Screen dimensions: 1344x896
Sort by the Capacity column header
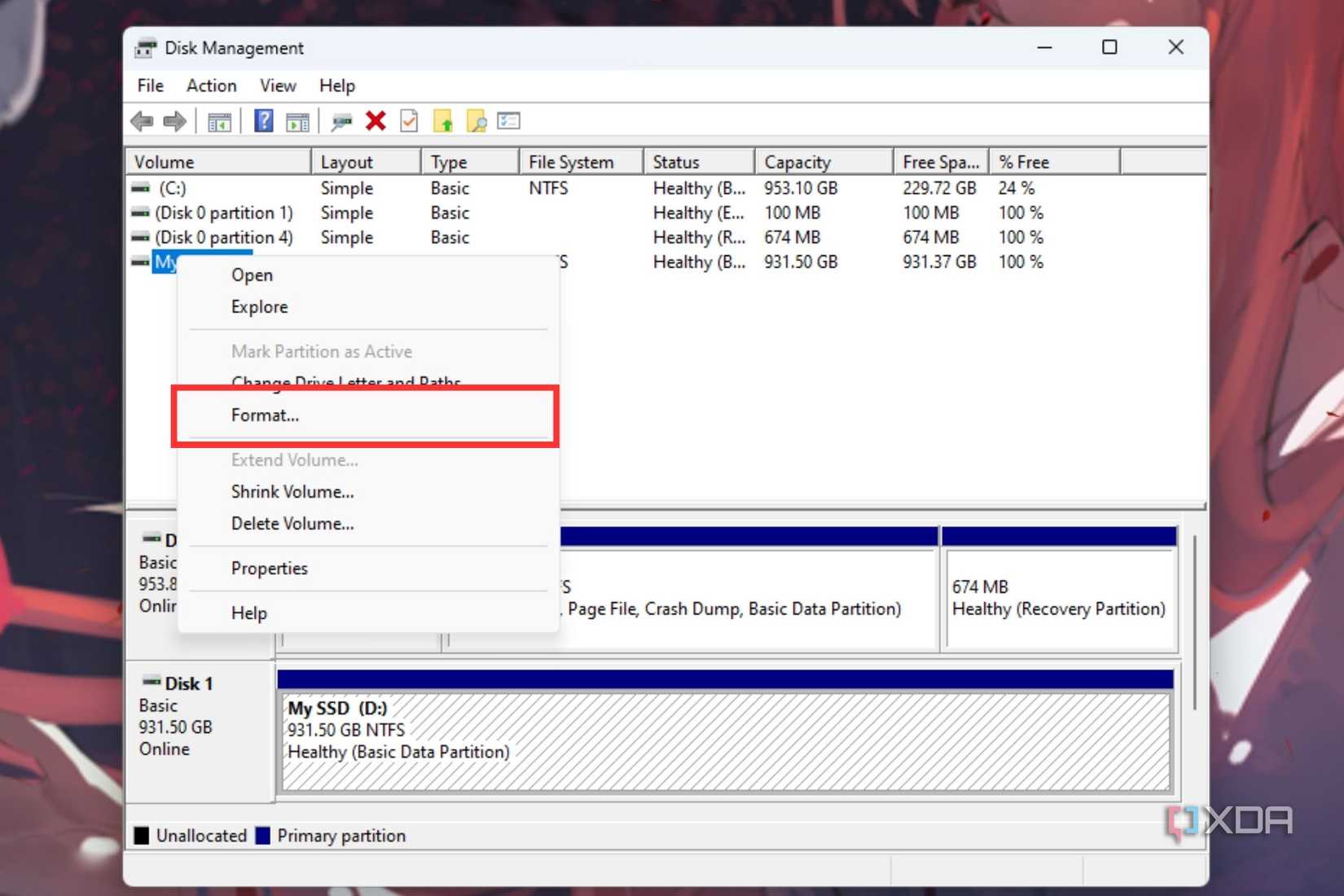[x=824, y=162]
